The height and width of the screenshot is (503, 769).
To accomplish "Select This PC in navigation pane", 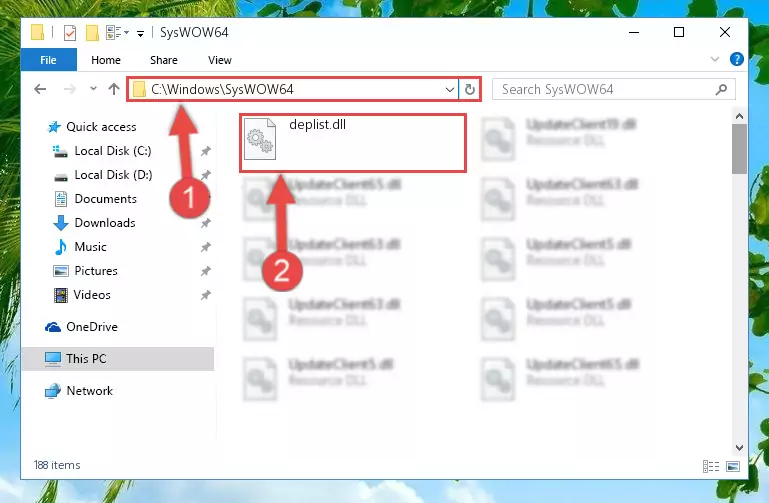I will (x=118, y=359).
